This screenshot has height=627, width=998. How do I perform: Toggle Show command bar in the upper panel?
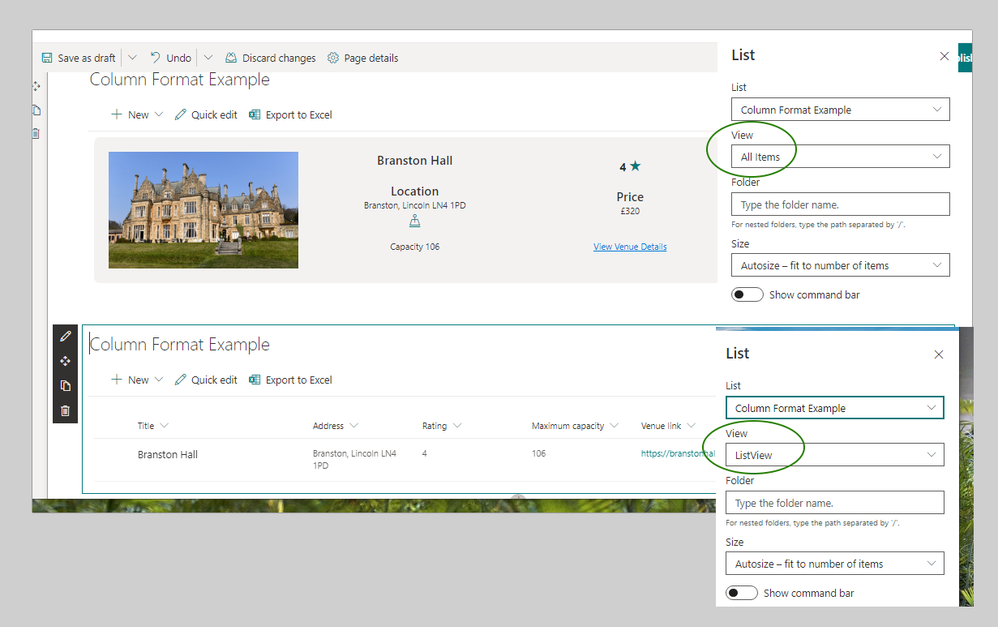click(x=747, y=295)
